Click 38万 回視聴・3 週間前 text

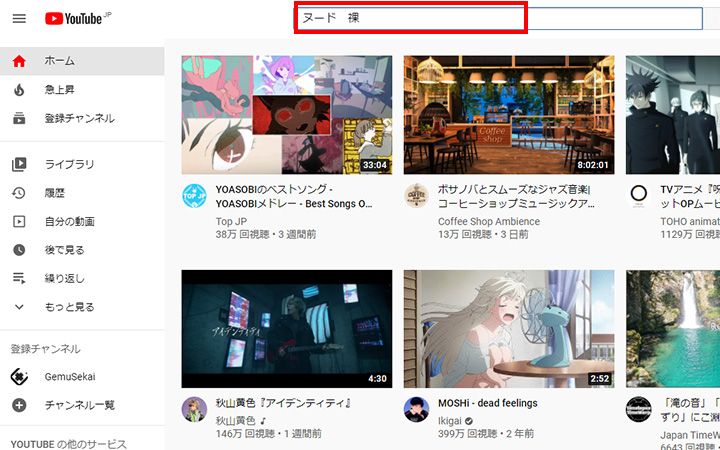(x=266, y=235)
